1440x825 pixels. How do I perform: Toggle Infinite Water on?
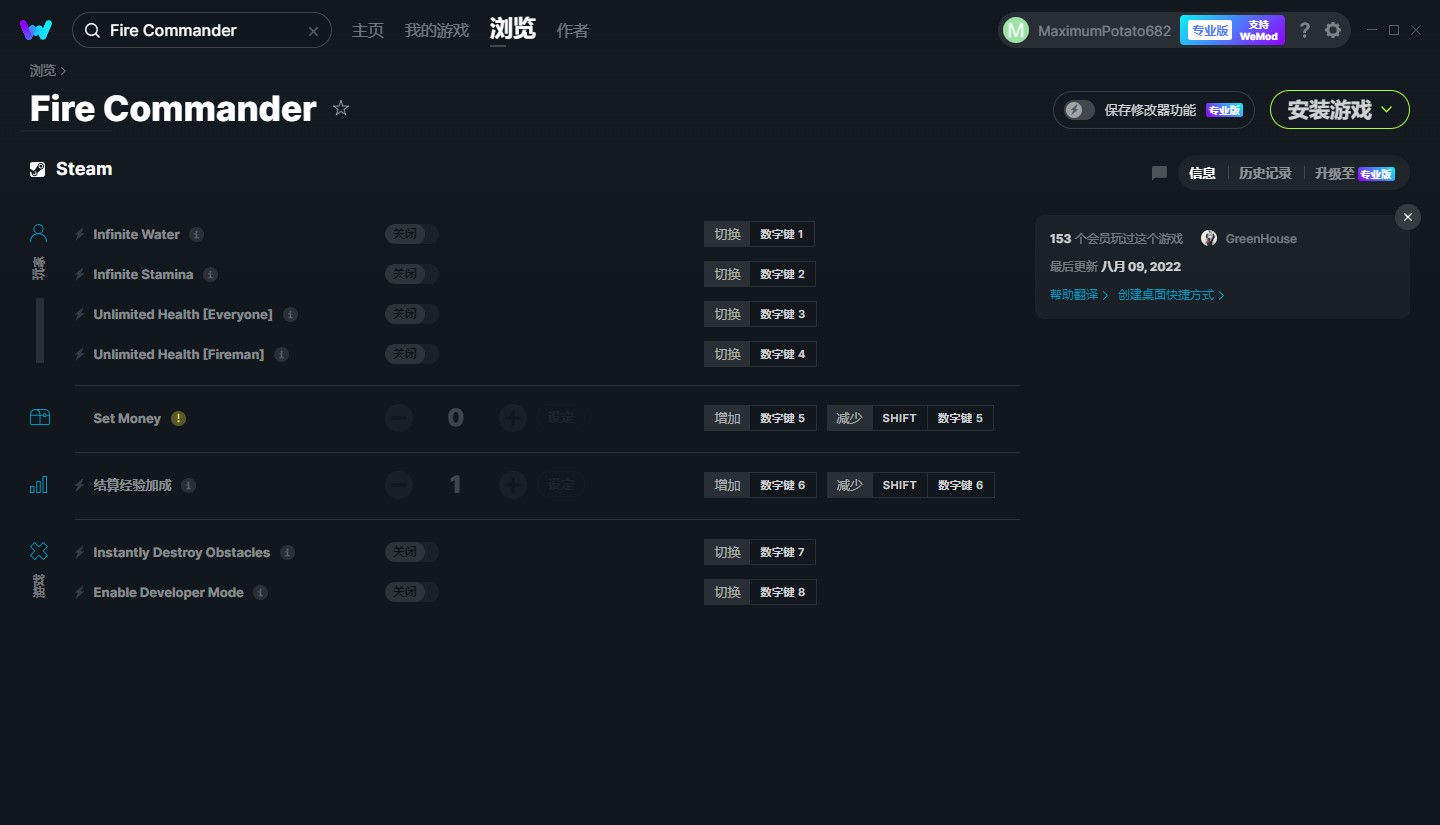pyautogui.click(x=412, y=234)
